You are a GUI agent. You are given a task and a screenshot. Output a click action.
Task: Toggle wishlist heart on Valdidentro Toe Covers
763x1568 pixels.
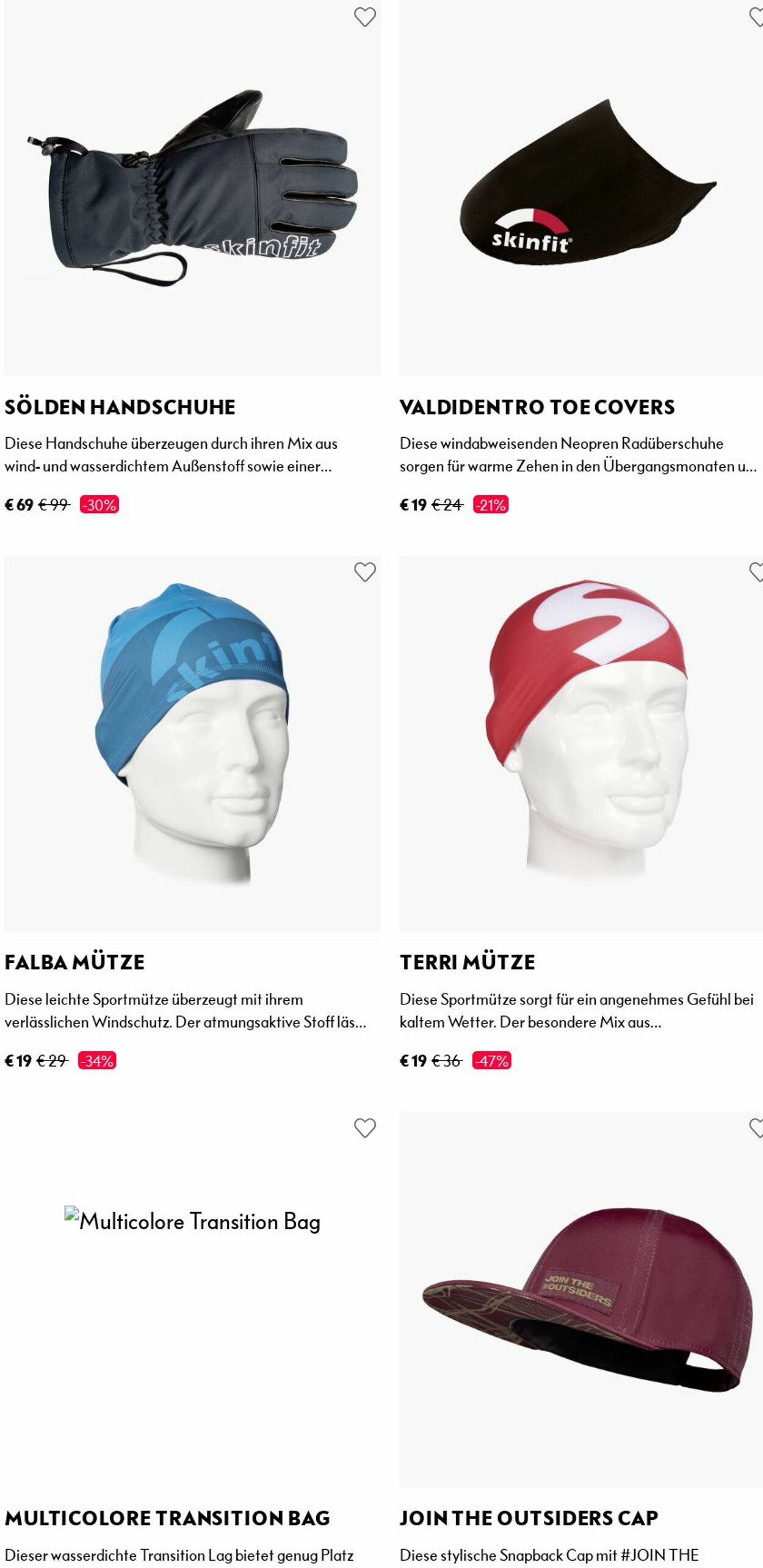click(x=756, y=17)
